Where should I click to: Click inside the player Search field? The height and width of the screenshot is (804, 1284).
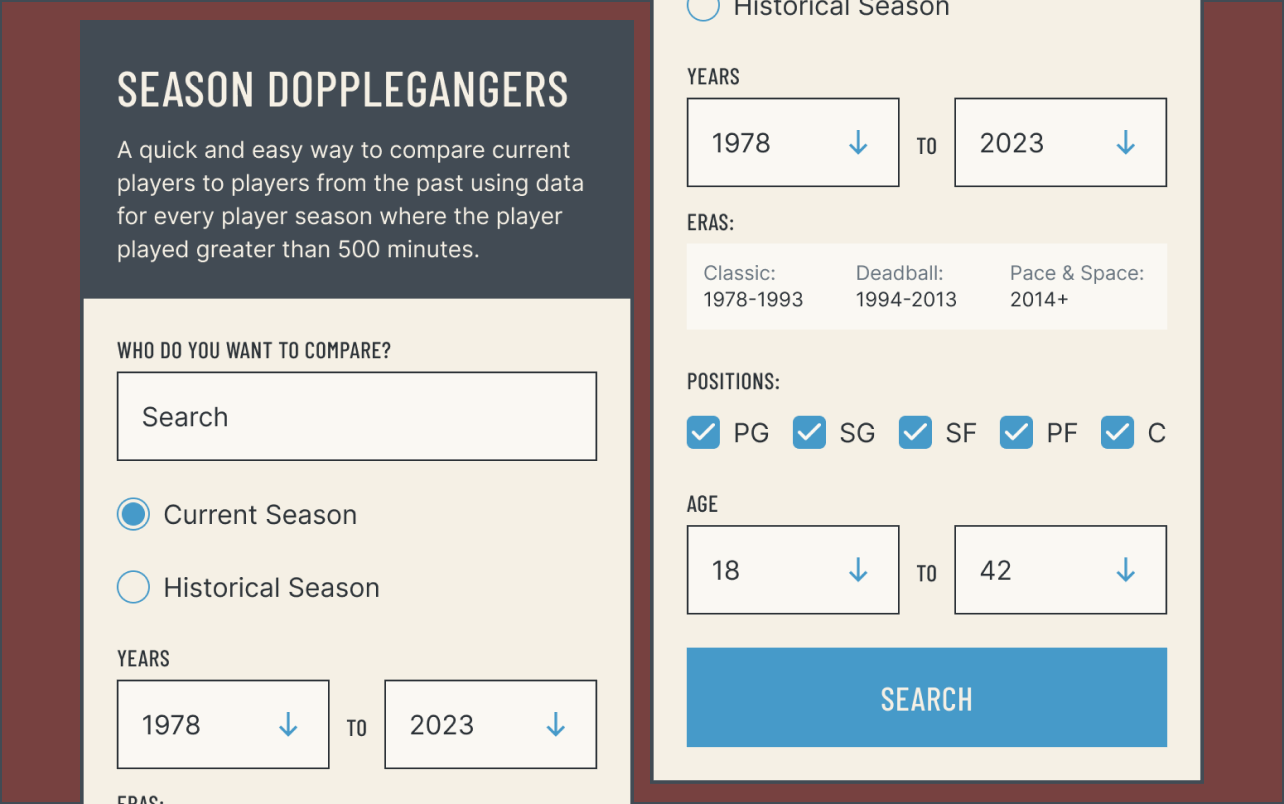click(x=357, y=416)
